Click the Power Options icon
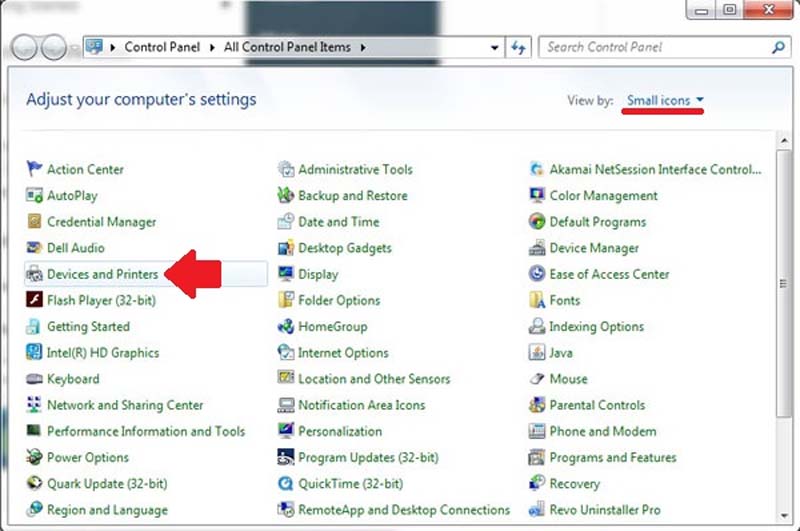 click(34, 458)
